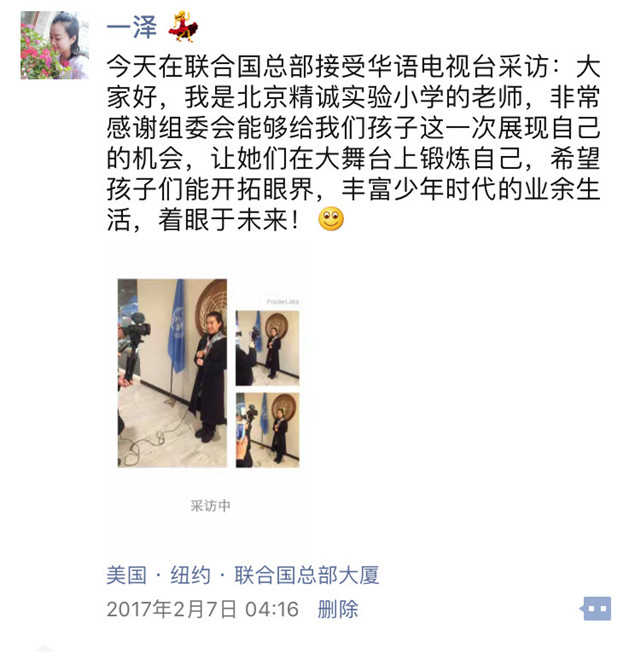Open the 联合国总部大厦 location link
Image resolution: width=640 pixels, height=652 pixels.
(306, 575)
